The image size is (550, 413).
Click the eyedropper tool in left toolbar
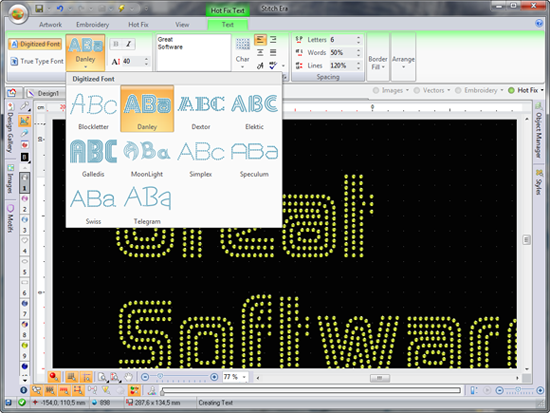tap(24, 133)
